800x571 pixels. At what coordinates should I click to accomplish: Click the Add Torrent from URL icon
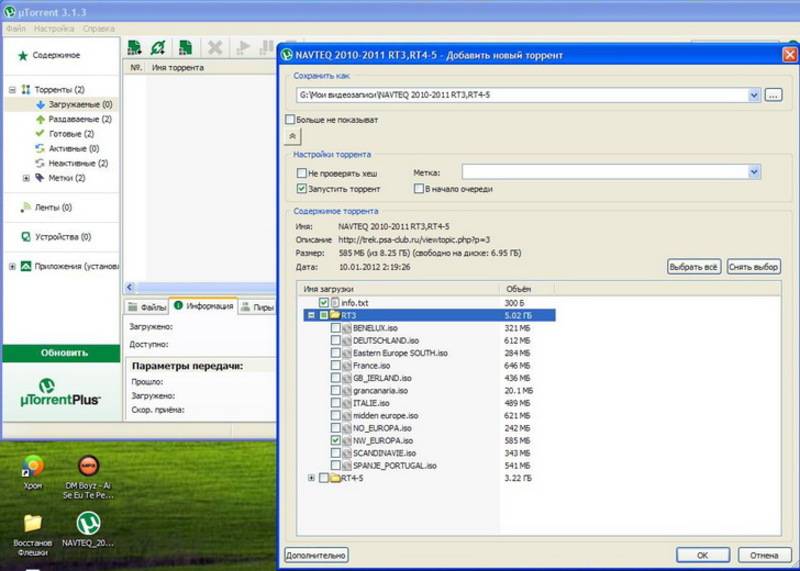pos(158,47)
